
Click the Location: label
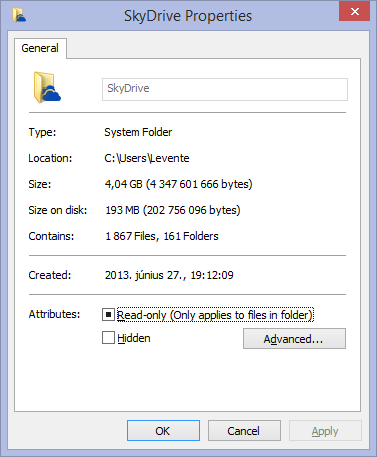pyautogui.click(x=50, y=158)
